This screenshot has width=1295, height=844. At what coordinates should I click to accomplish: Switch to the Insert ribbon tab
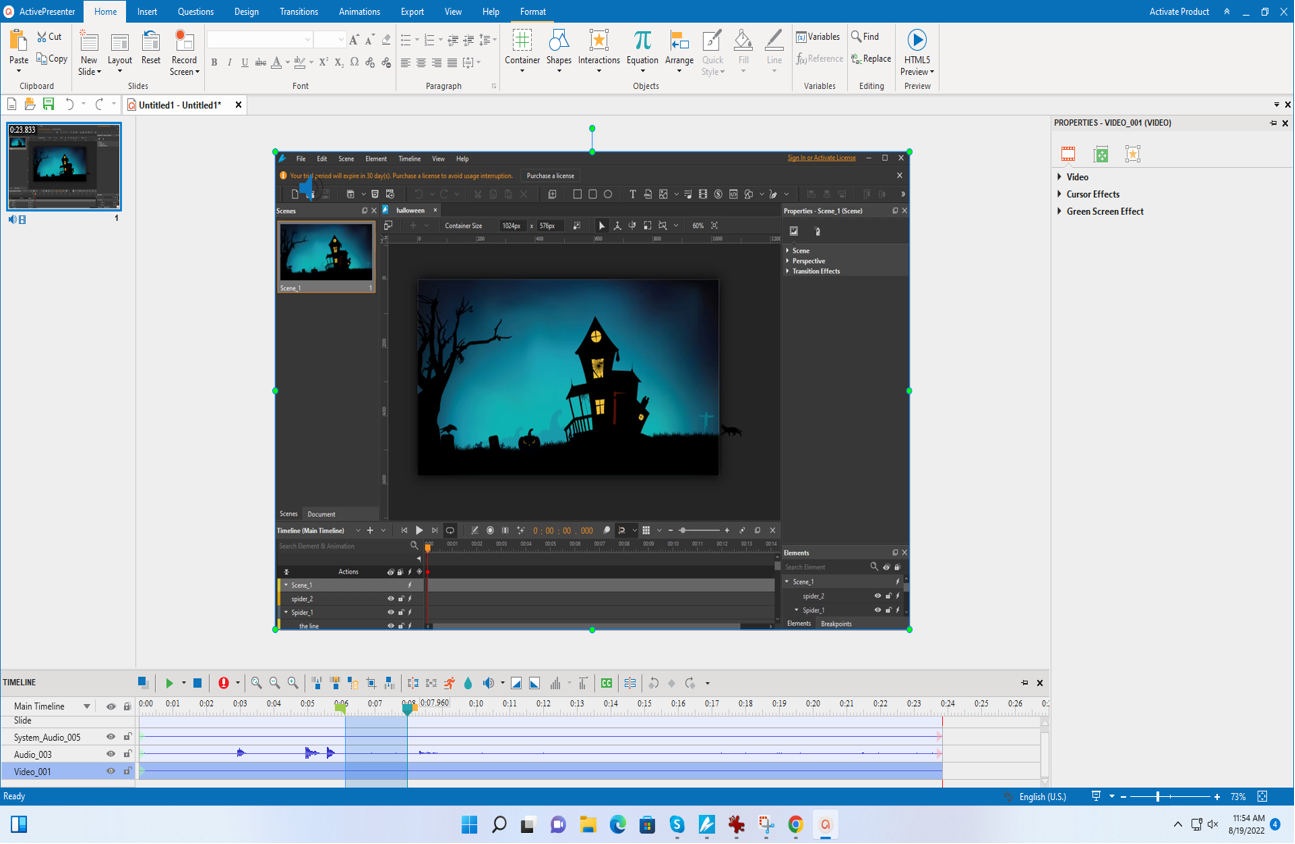coord(147,12)
